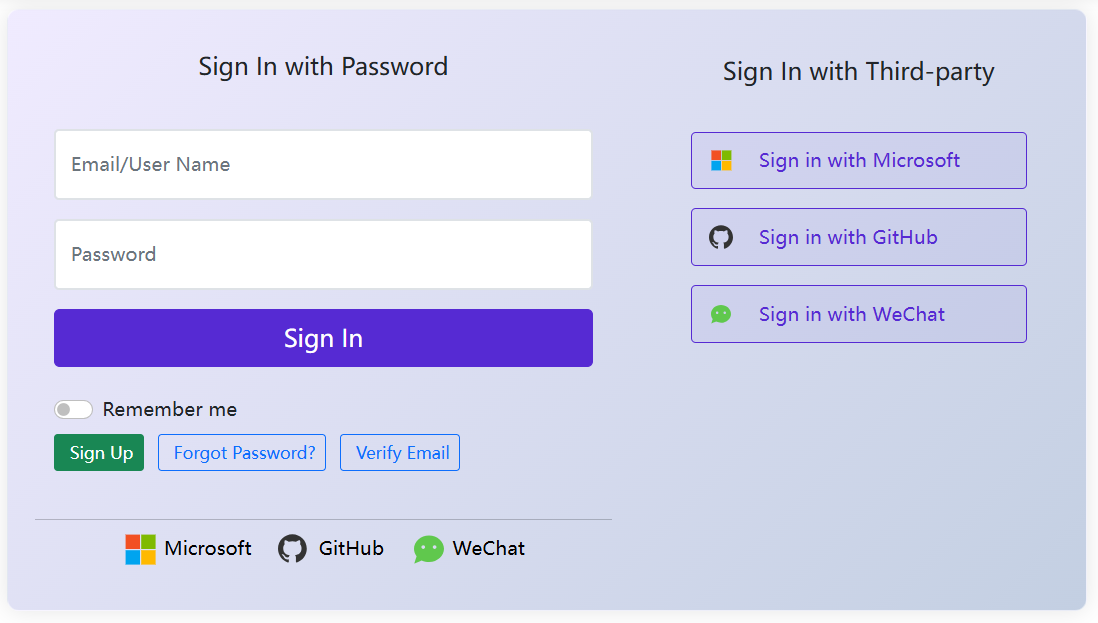
Task: Click the green WeChat icon below the divider
Action: click(428, 549)
